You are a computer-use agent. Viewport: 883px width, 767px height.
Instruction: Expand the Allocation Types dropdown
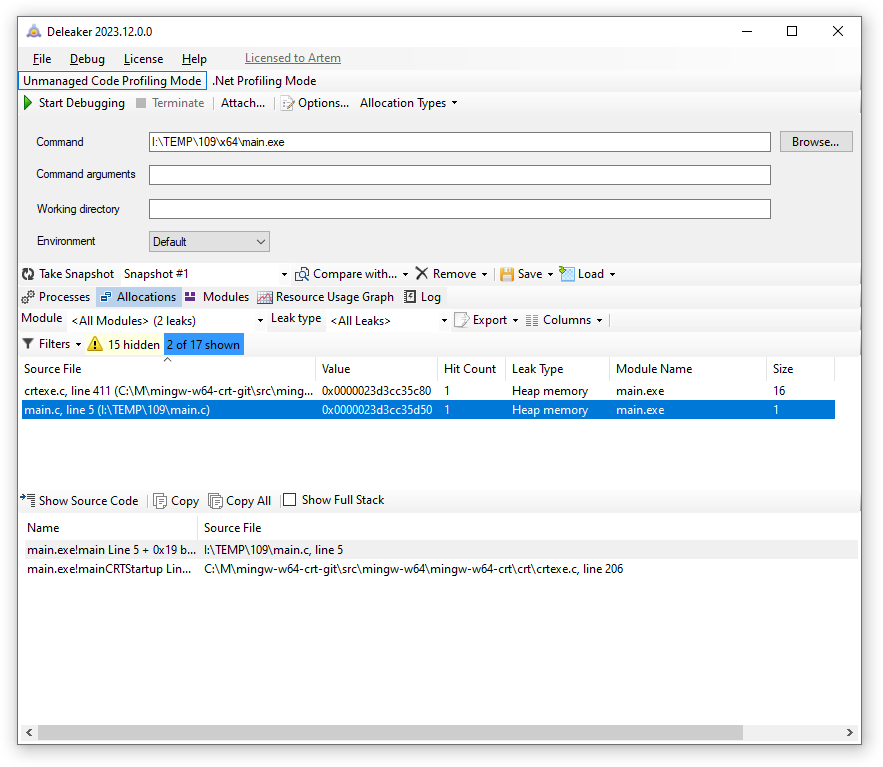click(x=407, y=102)
